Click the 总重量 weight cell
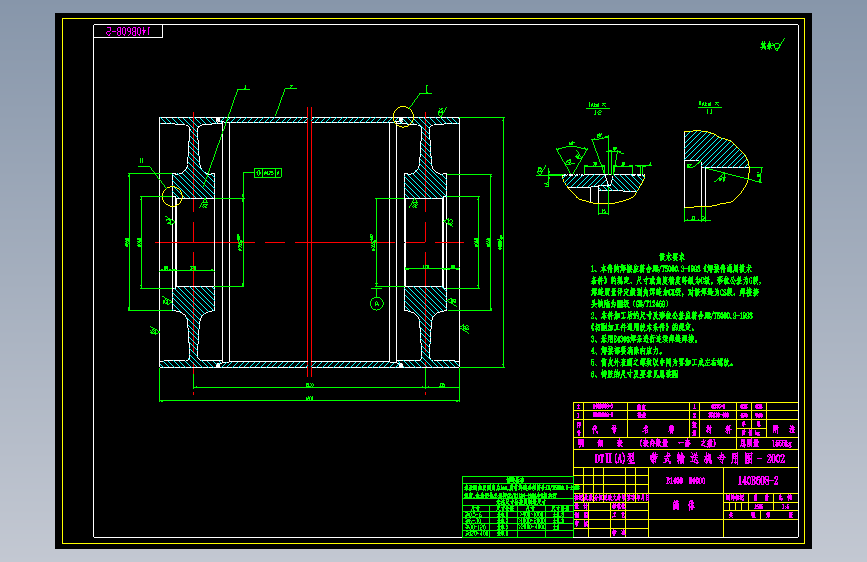 click(767, 444)
